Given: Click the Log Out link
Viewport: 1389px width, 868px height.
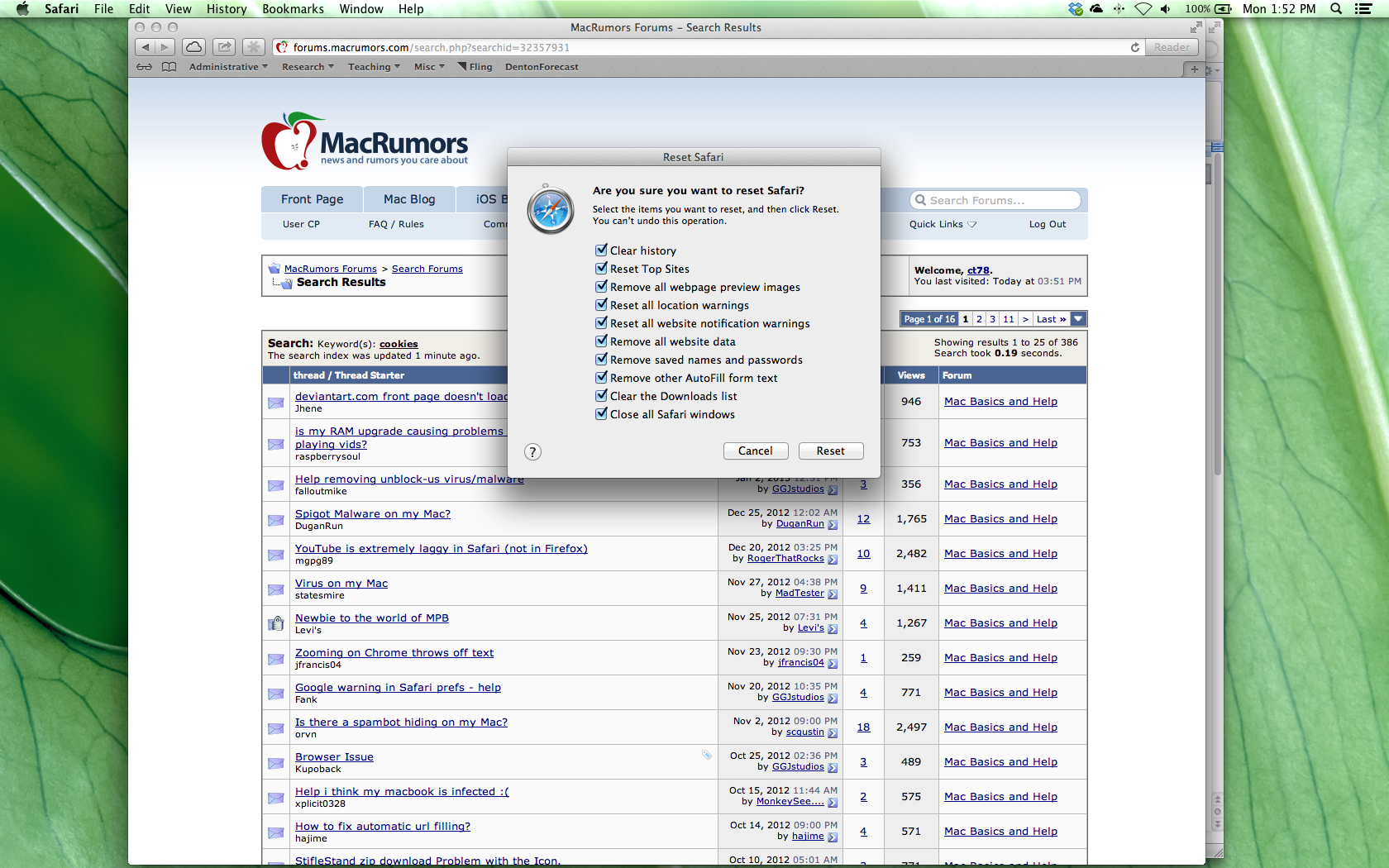Looking at the screenshot, I should [x=1048, y=224].
